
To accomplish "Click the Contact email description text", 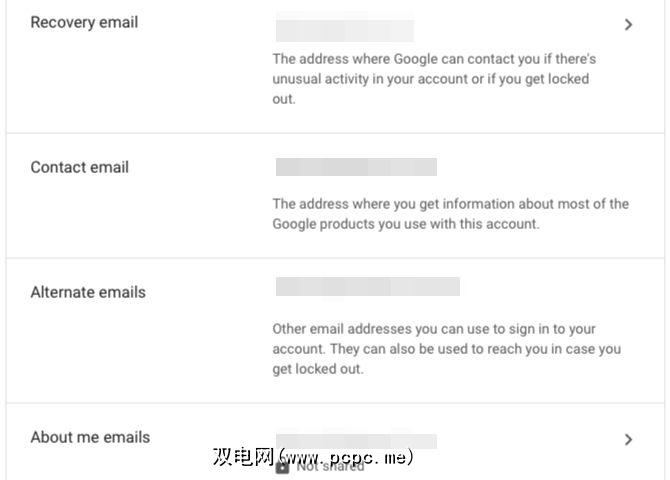I will (x=450, y=213).
